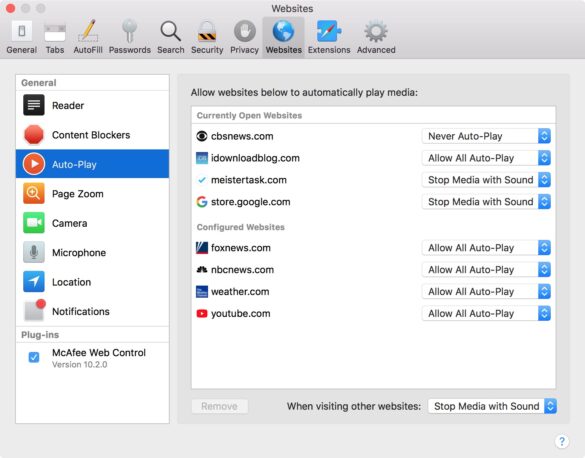Open the General preferences tab icon

point(22,31)
